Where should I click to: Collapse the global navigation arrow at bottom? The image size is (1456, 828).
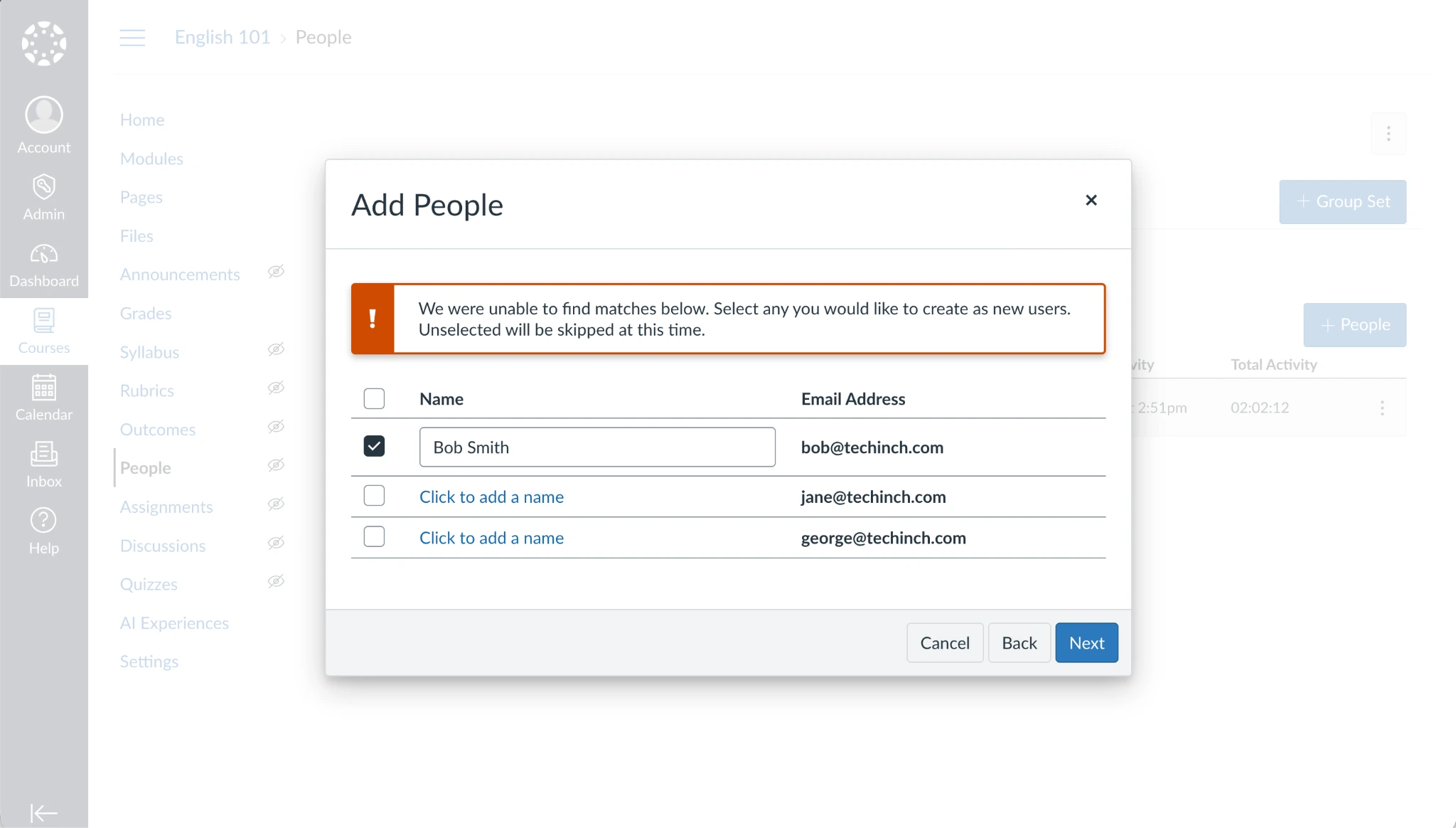point(44,812)
